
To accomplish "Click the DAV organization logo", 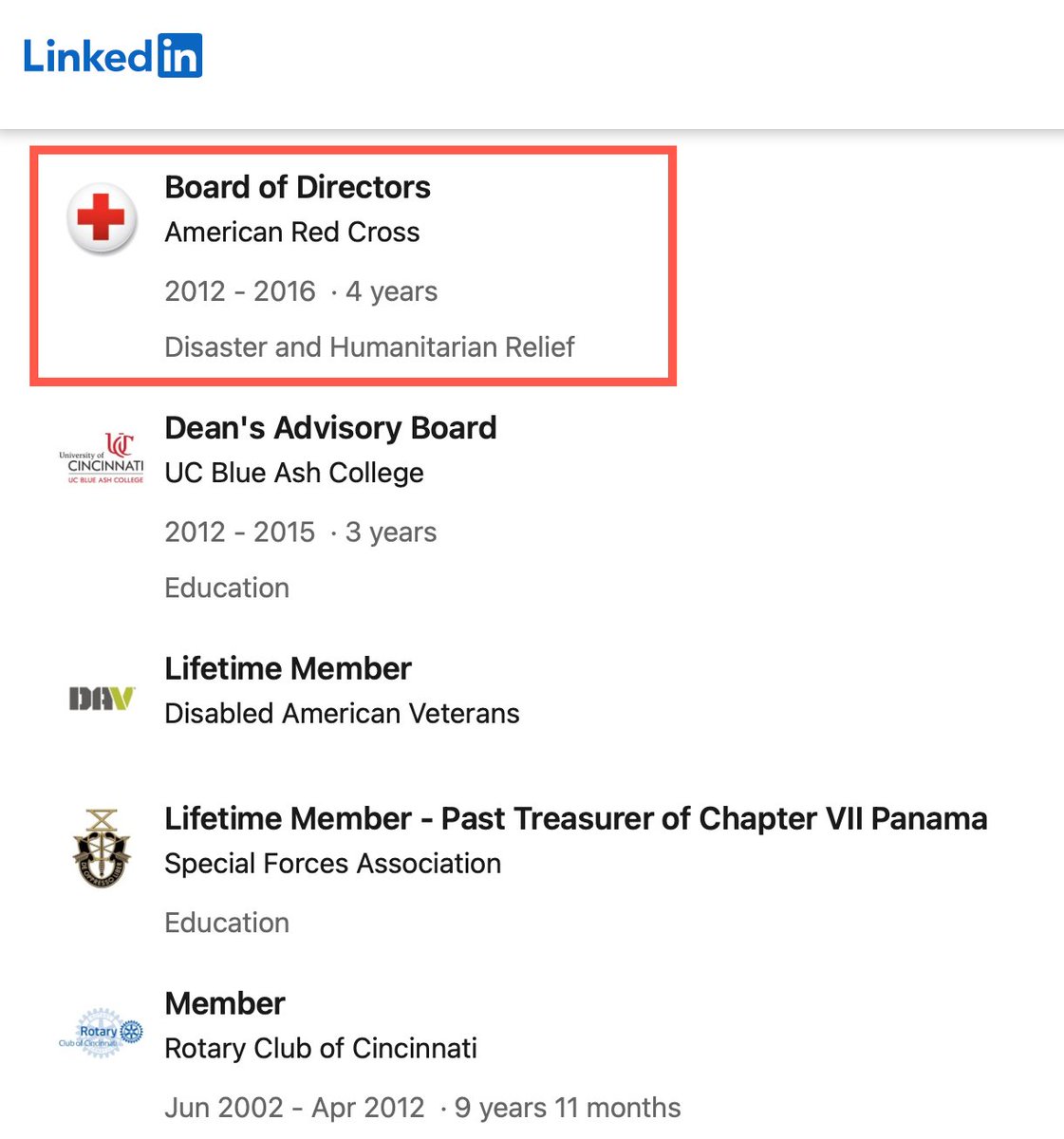I will pyautogui.click(x=102, y=700).
